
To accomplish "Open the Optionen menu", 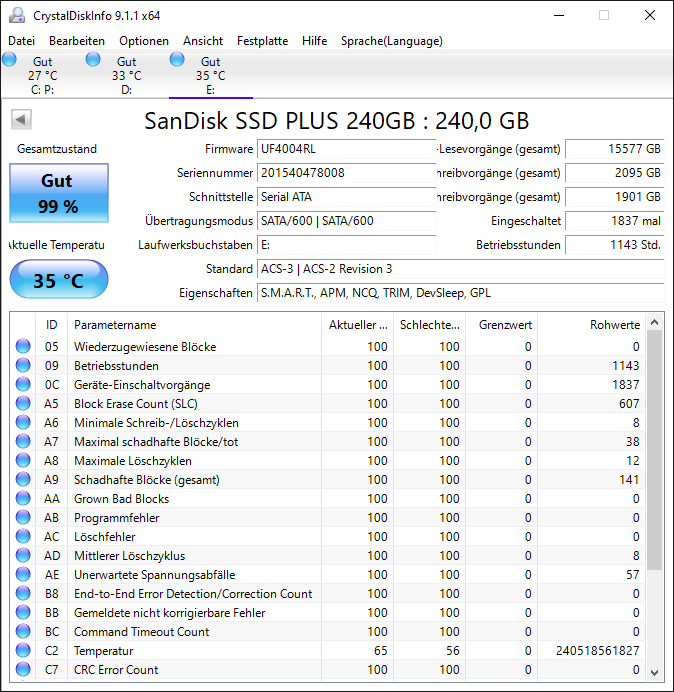I will click(x=144, y=41).
